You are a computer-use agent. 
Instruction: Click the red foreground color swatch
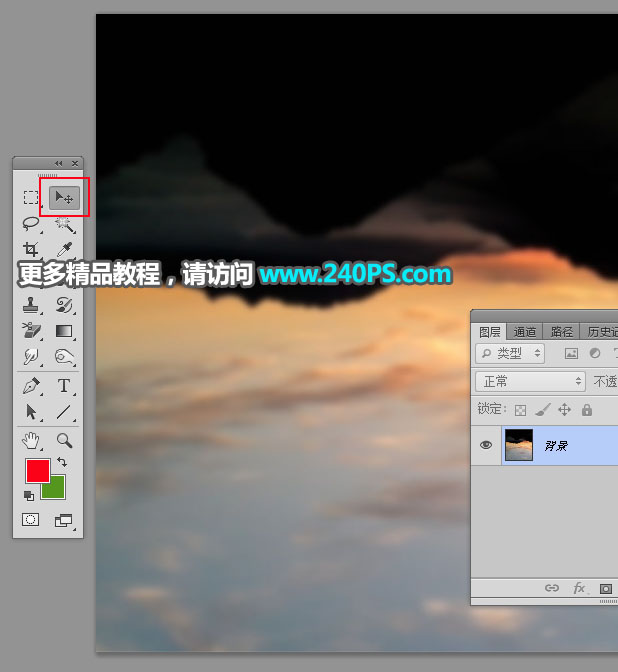point(37,471)
